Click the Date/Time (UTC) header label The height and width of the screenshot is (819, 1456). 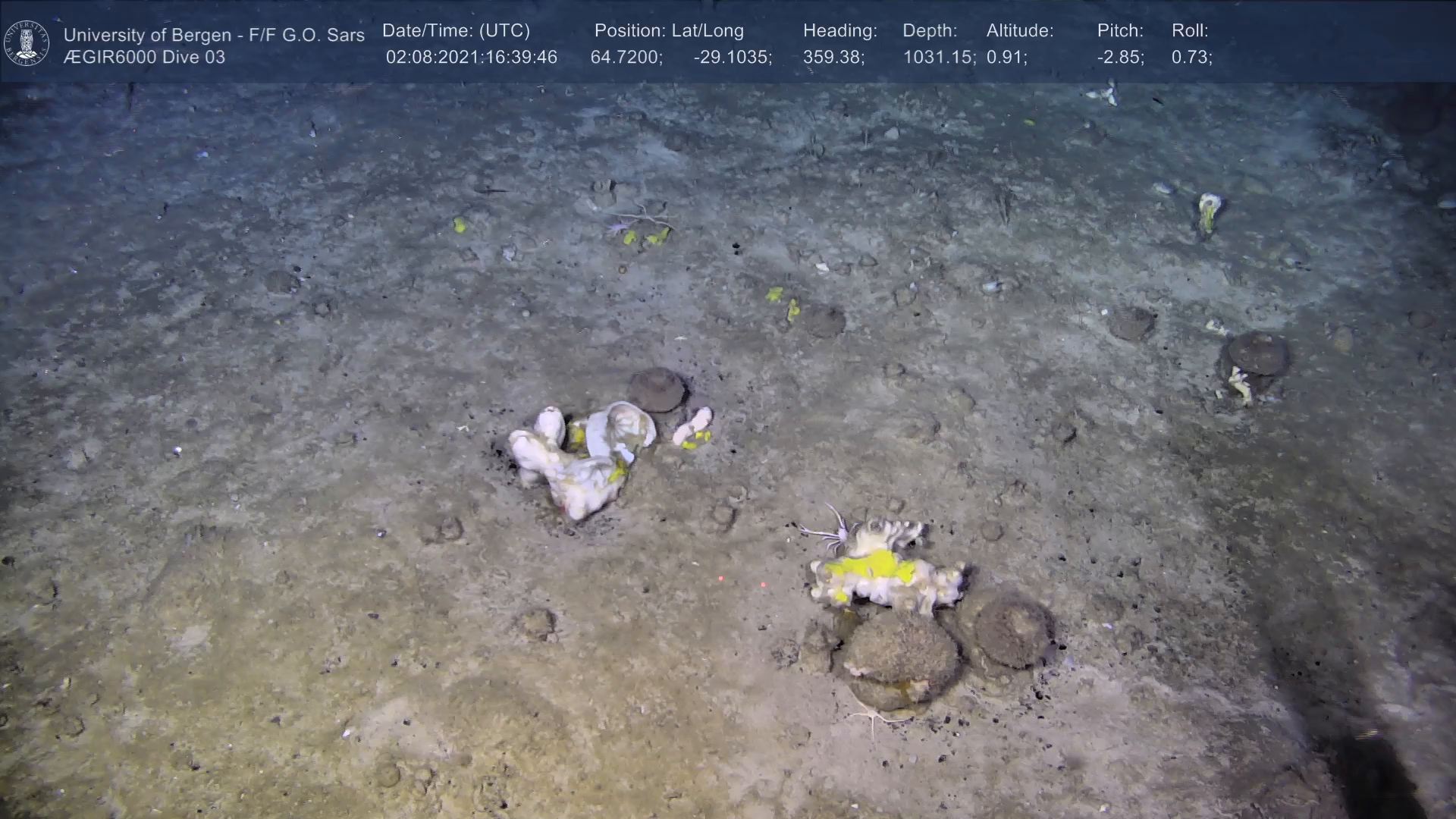pos(456,31)
